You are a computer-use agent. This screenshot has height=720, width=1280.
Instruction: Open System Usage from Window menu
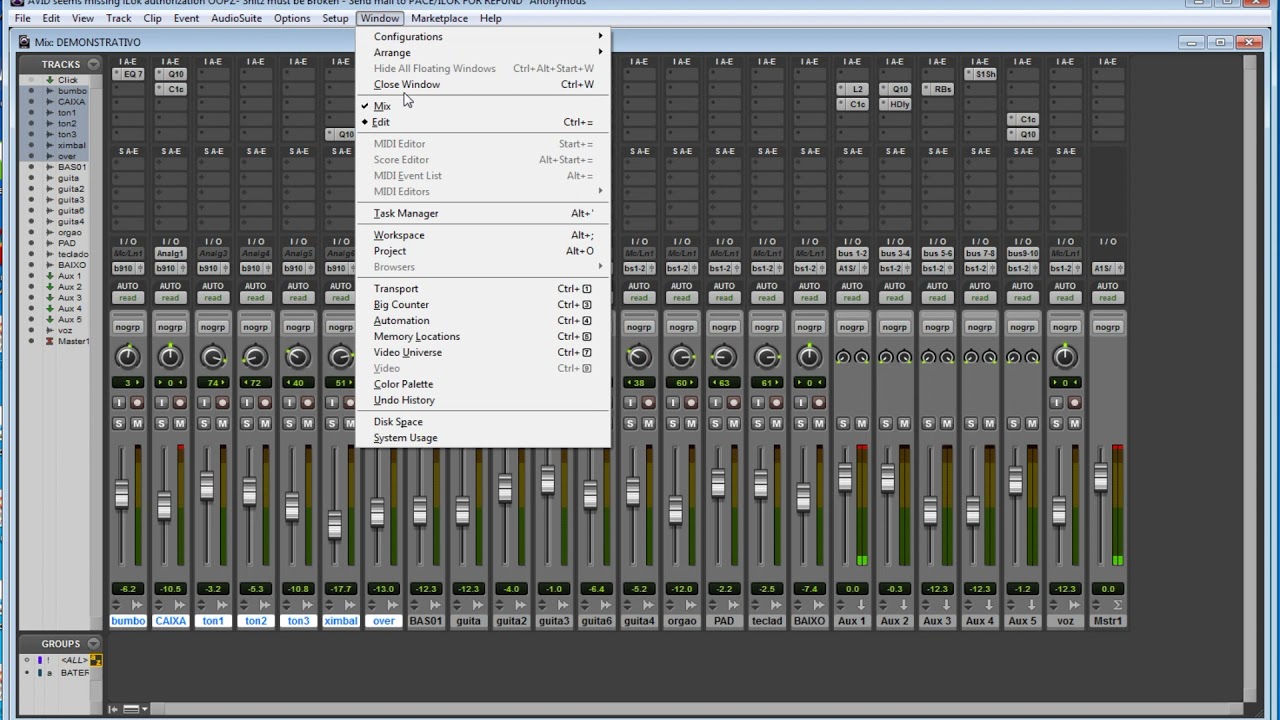(x=483, y=438)
